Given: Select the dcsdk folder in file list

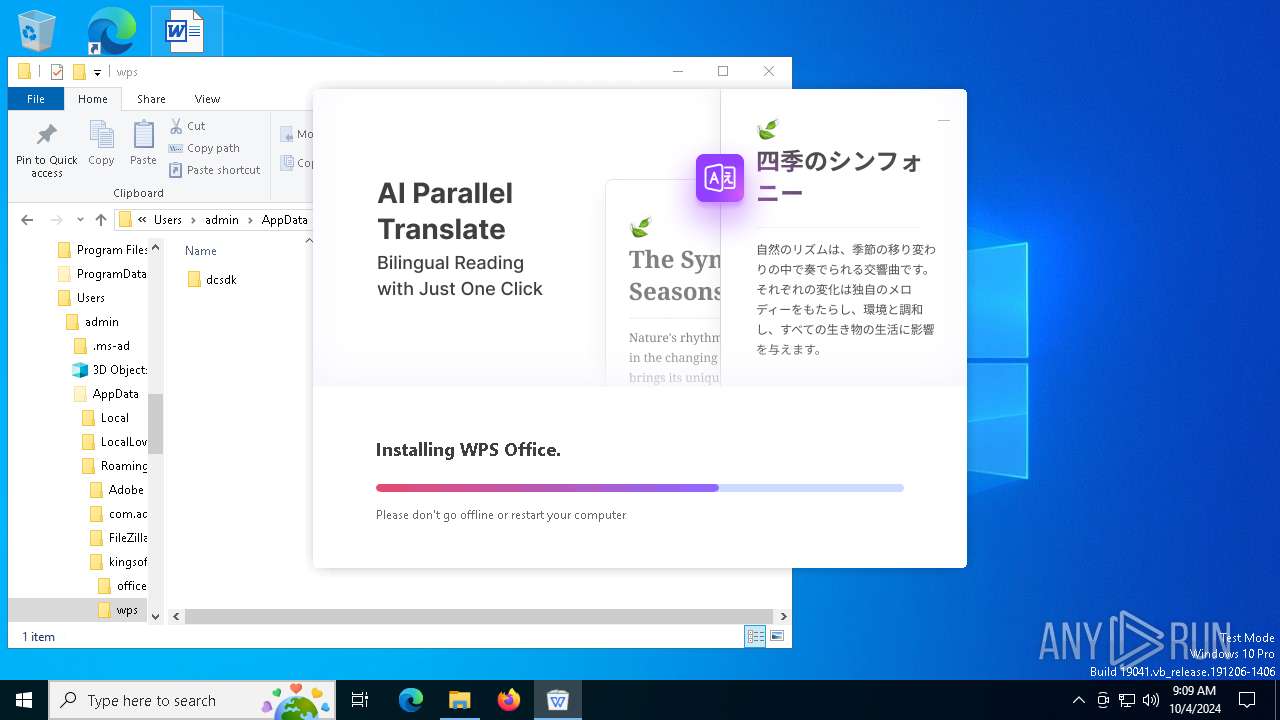Looking at the screenshot, I should pyautogui.click(x=212, y=280).
